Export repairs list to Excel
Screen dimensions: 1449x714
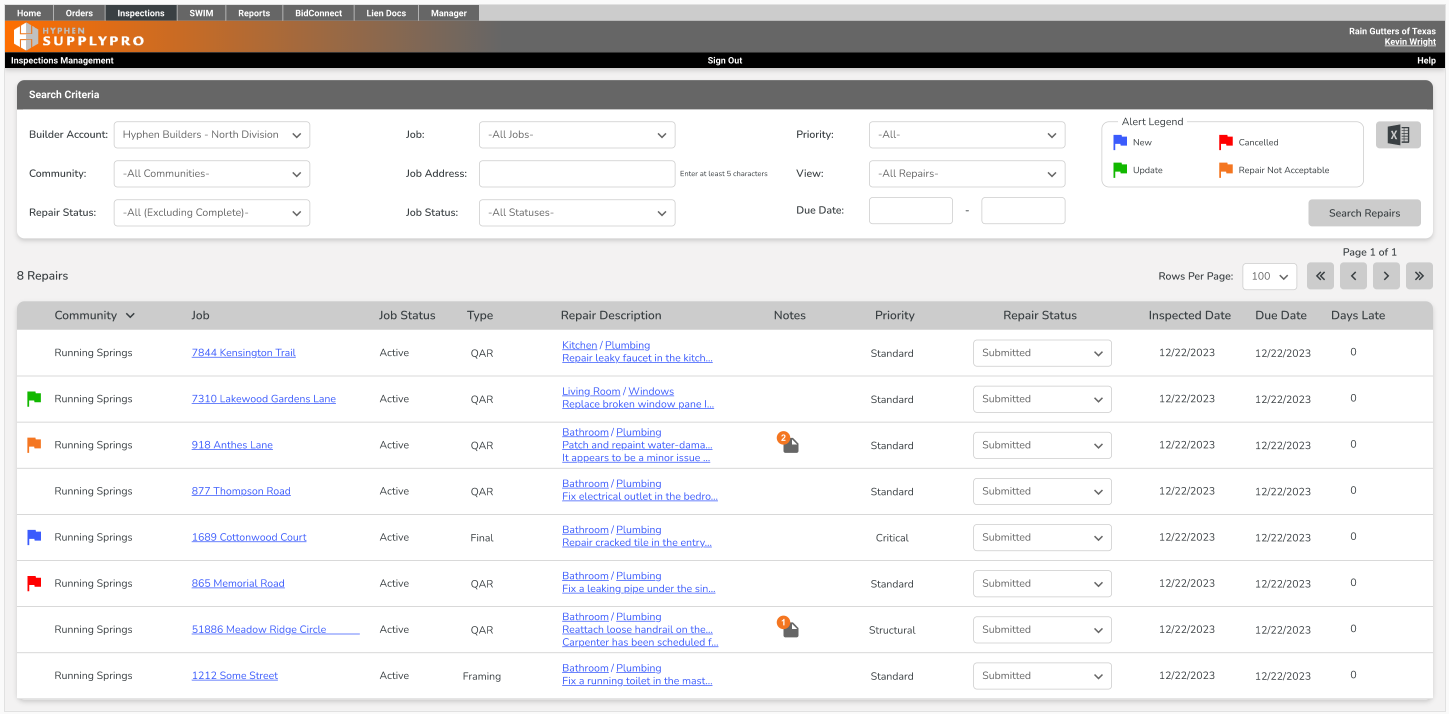1397,134
